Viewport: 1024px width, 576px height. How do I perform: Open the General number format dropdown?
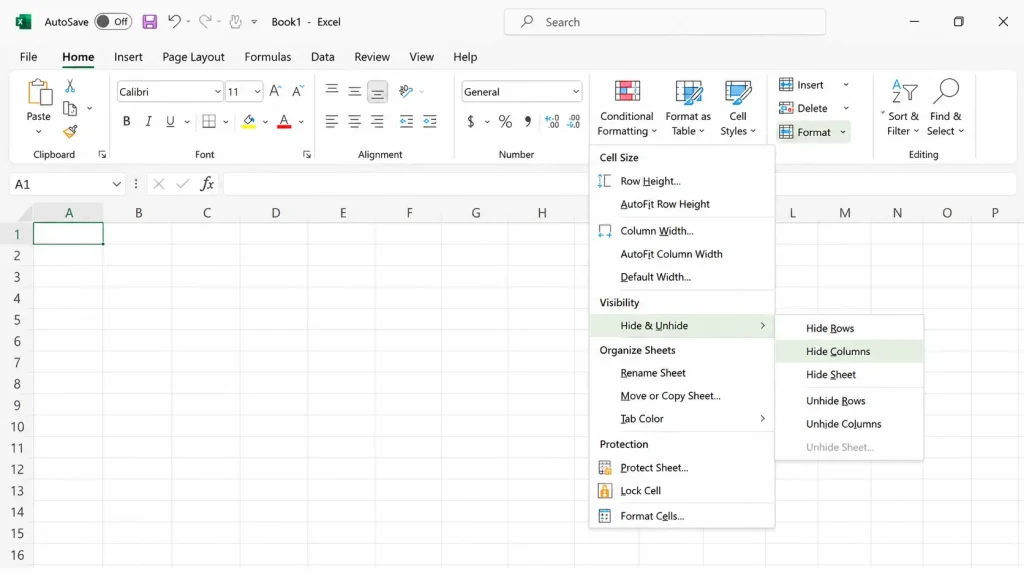coord(575,91)
